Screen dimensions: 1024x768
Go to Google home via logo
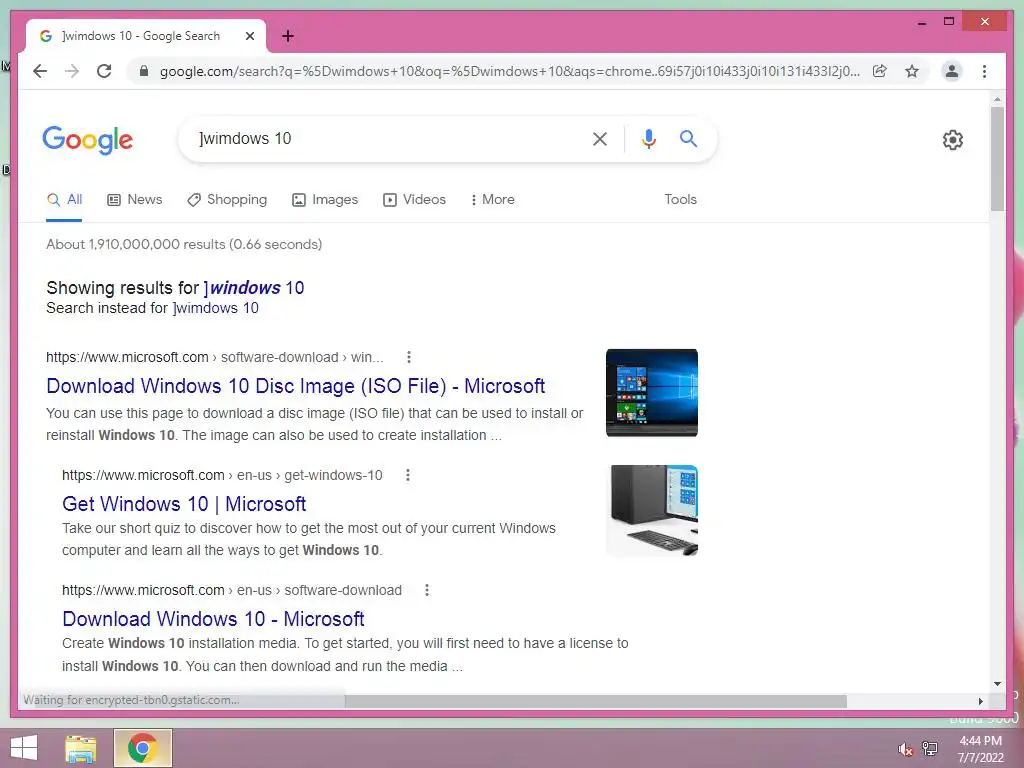(x=88, y=140)
